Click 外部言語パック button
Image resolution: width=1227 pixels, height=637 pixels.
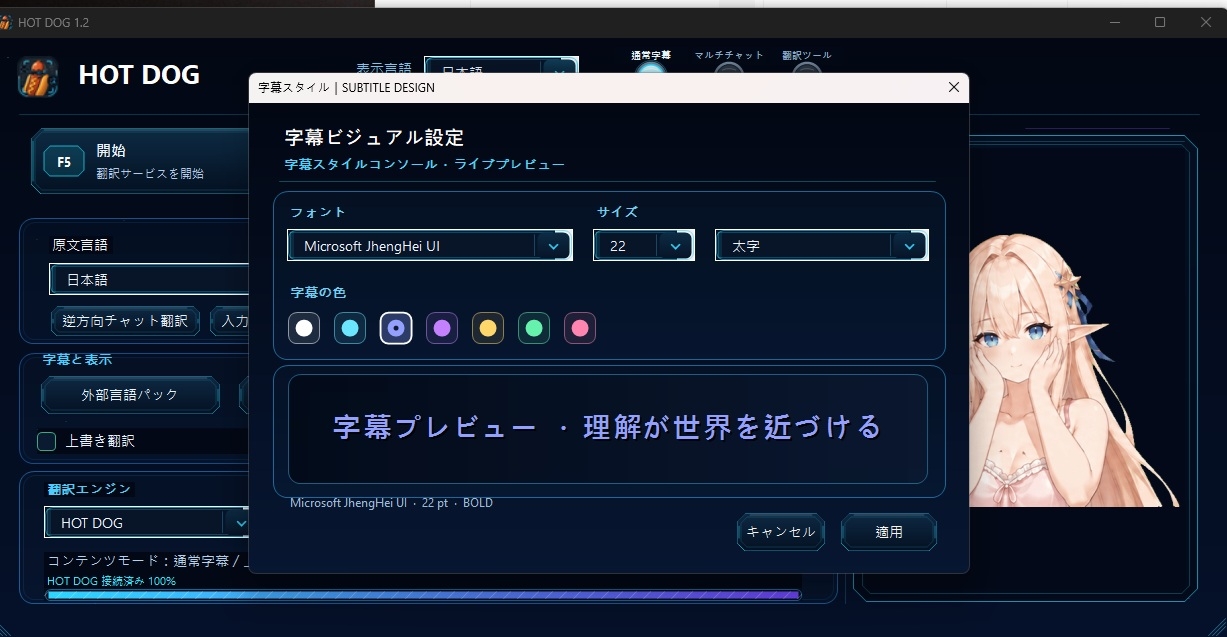pos(130,395)
